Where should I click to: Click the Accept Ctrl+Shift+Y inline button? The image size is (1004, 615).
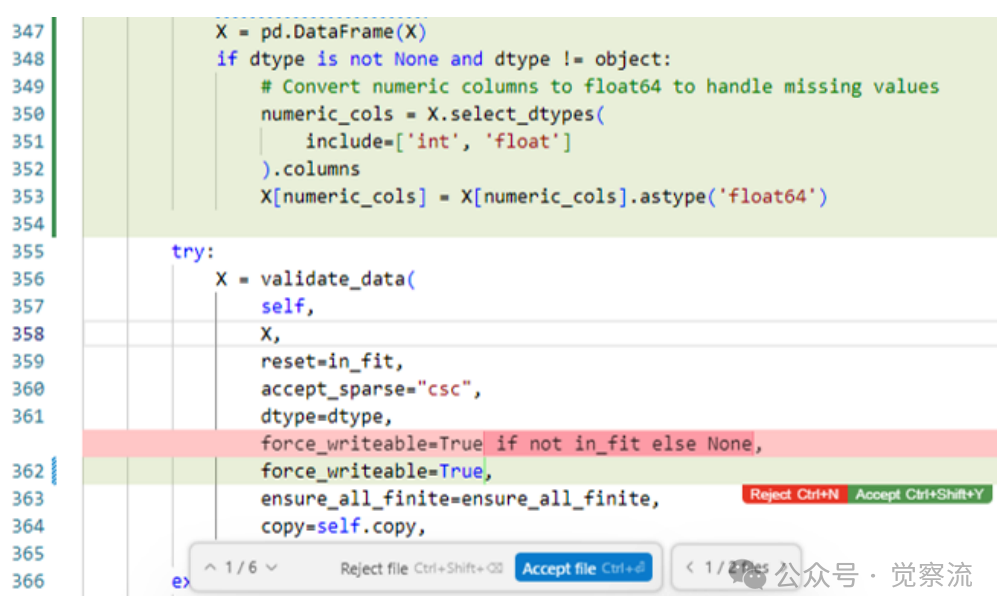point(920,495)
